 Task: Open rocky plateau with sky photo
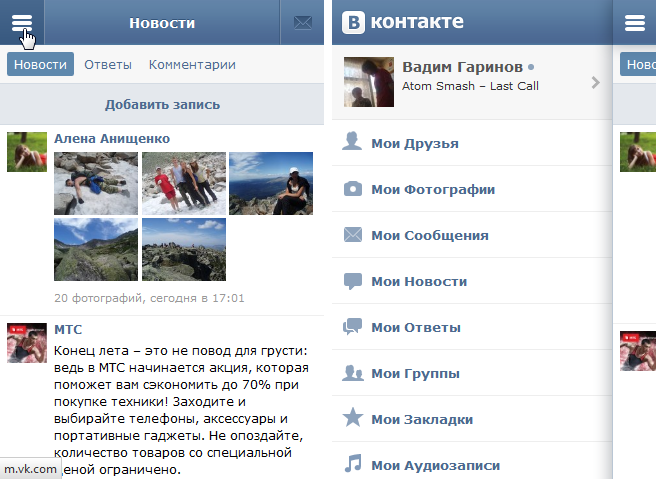coord(184,249)
